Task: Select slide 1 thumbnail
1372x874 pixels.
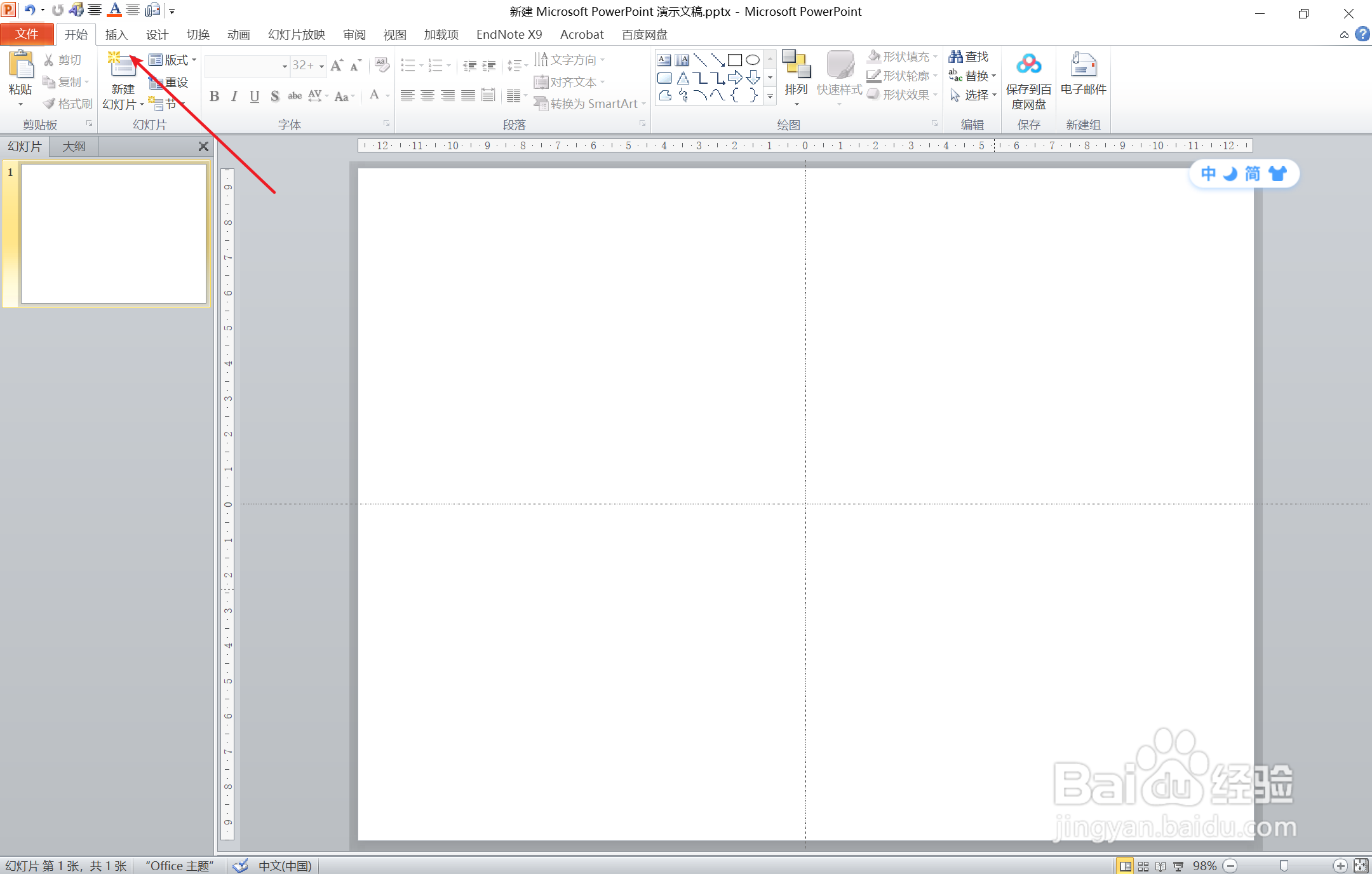Action: pos(114,233)
